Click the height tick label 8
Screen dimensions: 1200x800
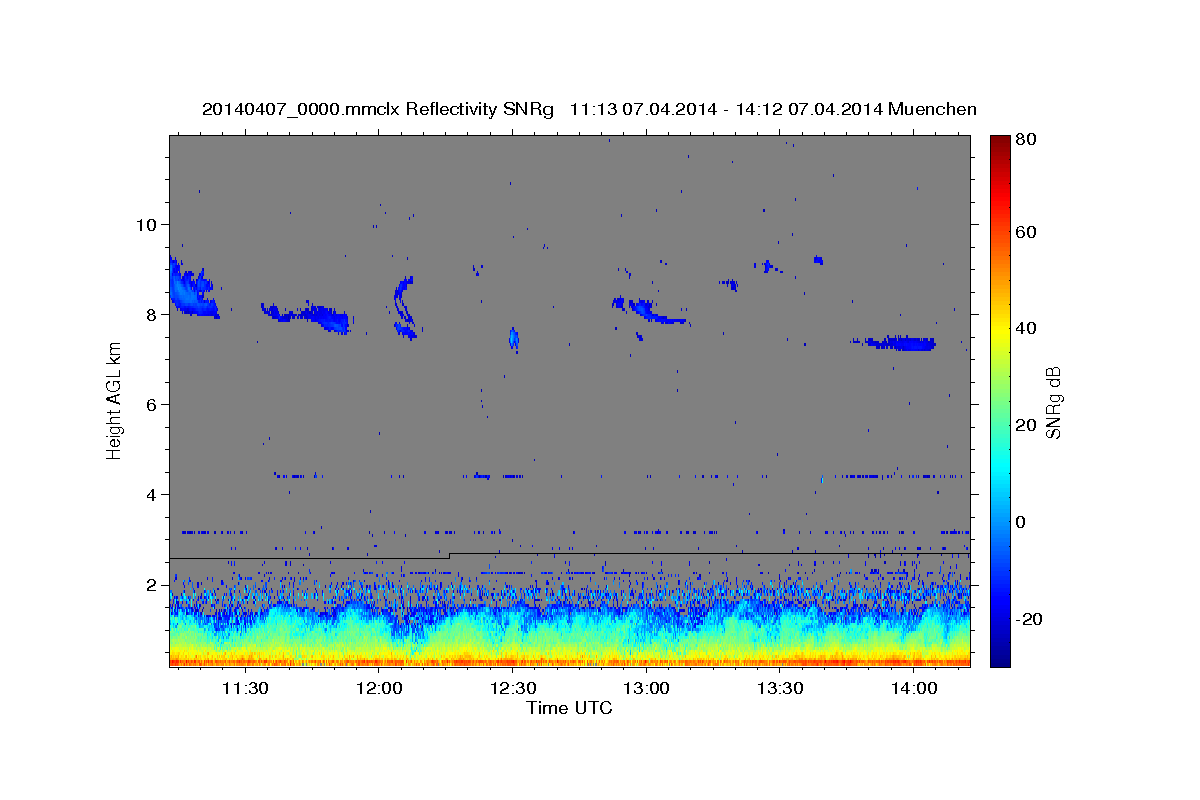point(153,314)
